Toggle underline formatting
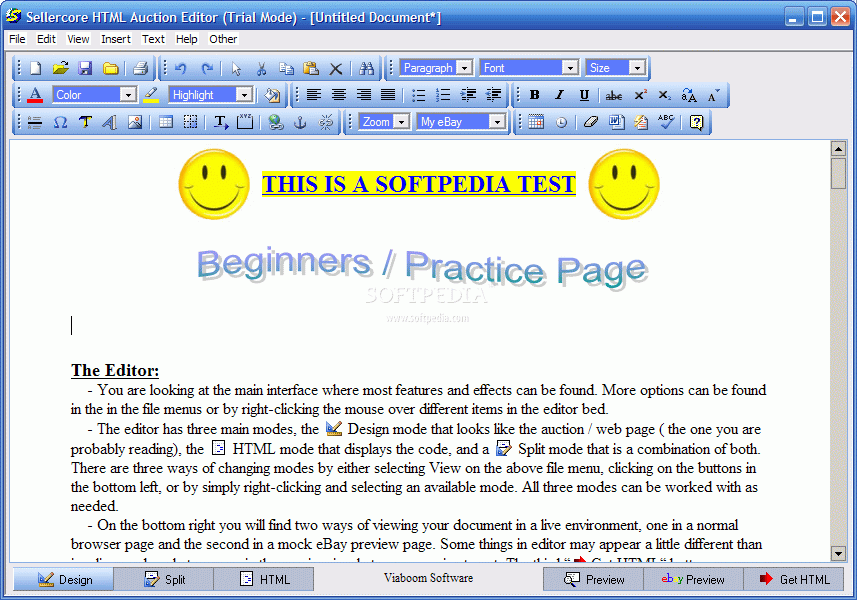The image size is (857, 600). click(584, 95)
